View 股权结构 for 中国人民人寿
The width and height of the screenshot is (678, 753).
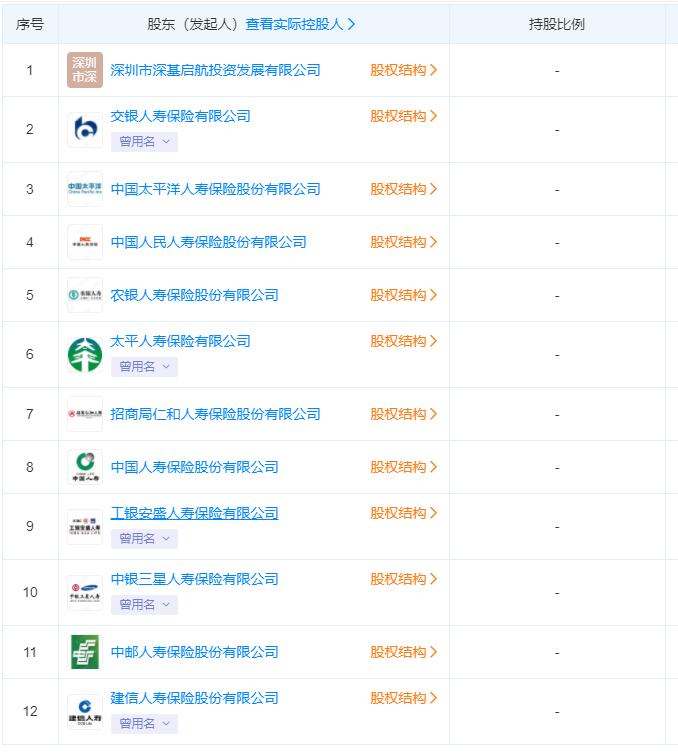(403, 242)
